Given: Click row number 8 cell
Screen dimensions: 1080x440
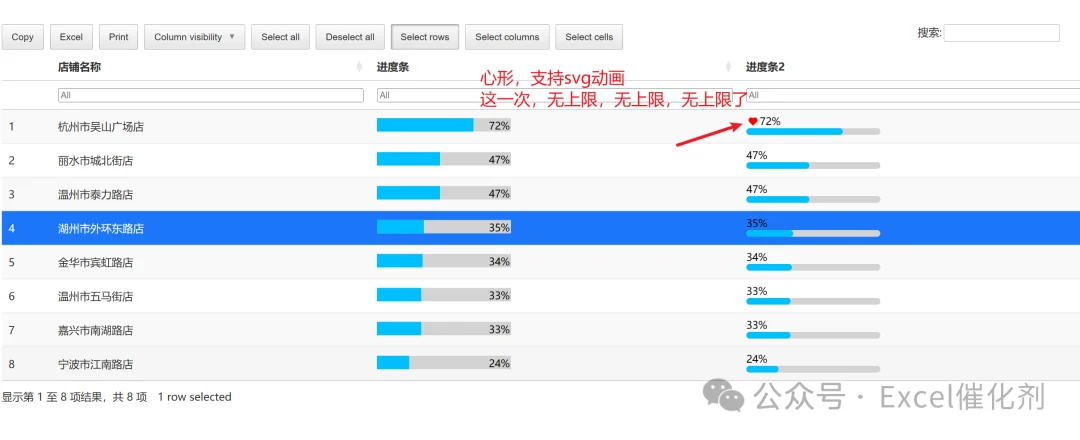Looking at the screenshot, I should pos(12,364).
